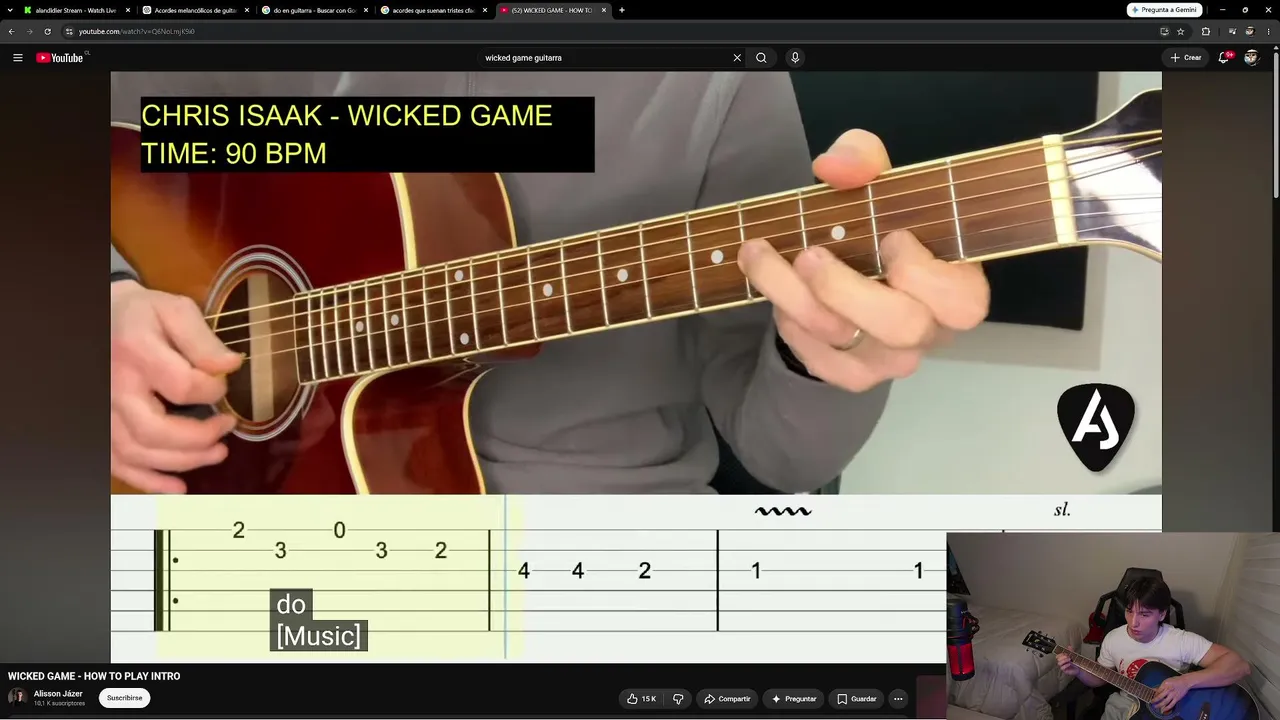Click the 10,1 K suscriptores count

[x=59, y=704]
